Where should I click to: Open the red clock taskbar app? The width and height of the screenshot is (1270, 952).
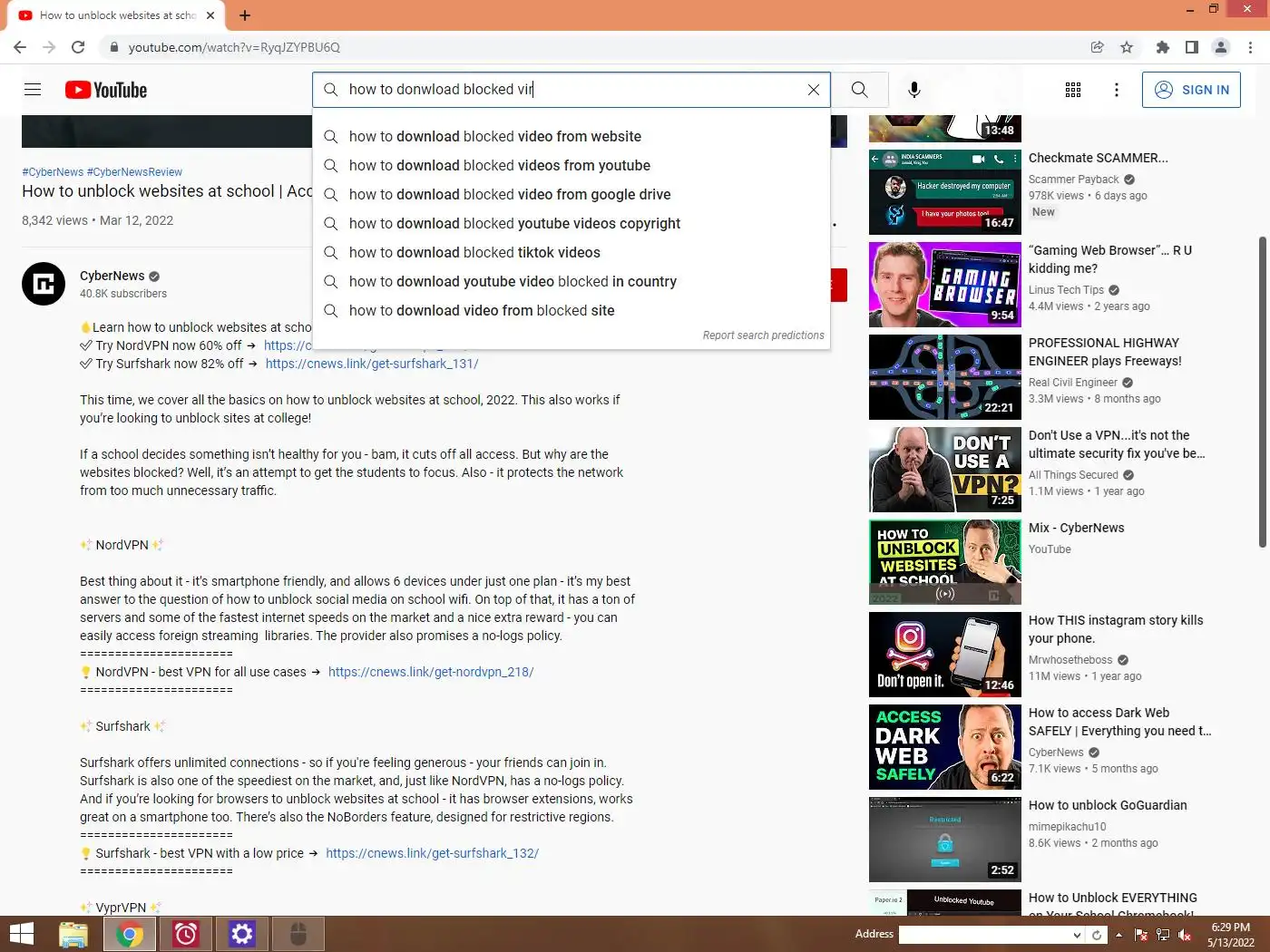click(186, 934)
